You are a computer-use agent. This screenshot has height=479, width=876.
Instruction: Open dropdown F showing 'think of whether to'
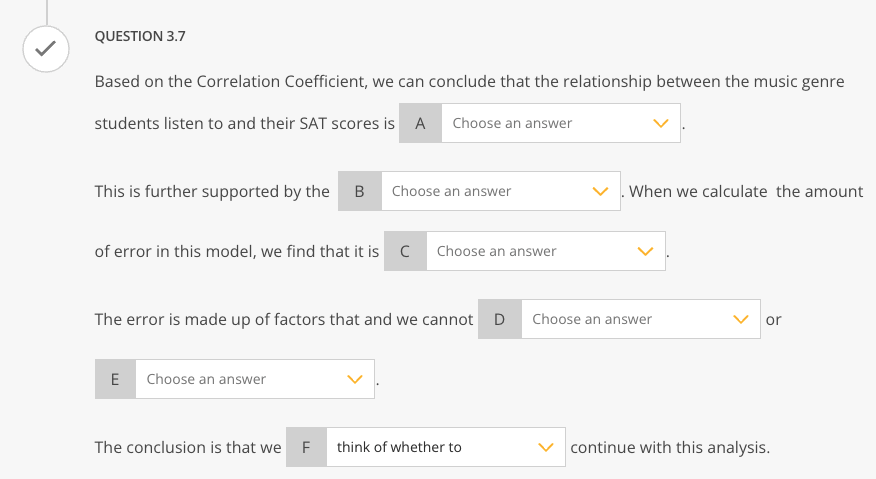[x=445, y=447]
